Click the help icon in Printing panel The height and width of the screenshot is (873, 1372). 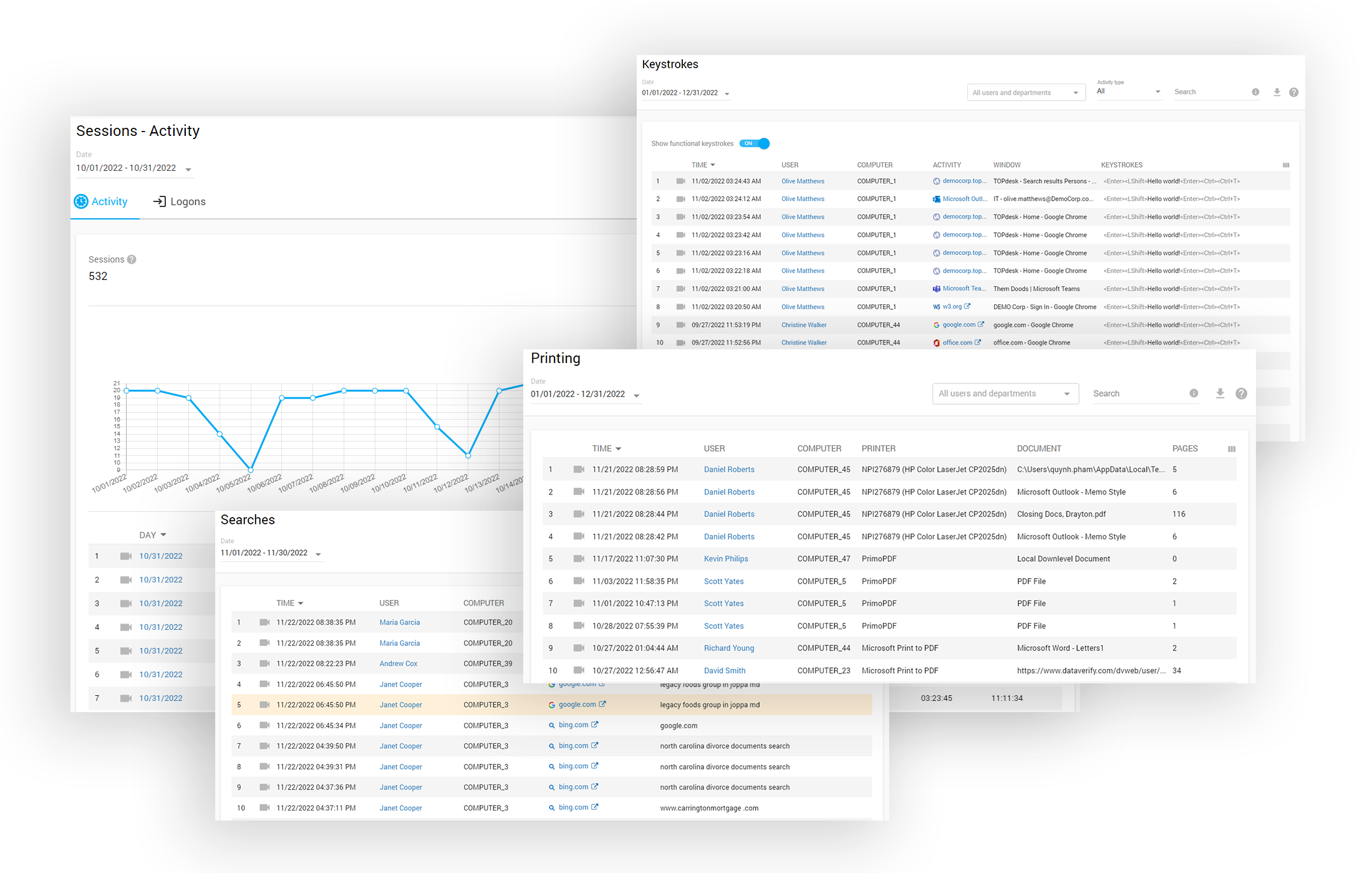pyautogui.click(x=1241, y=393)
